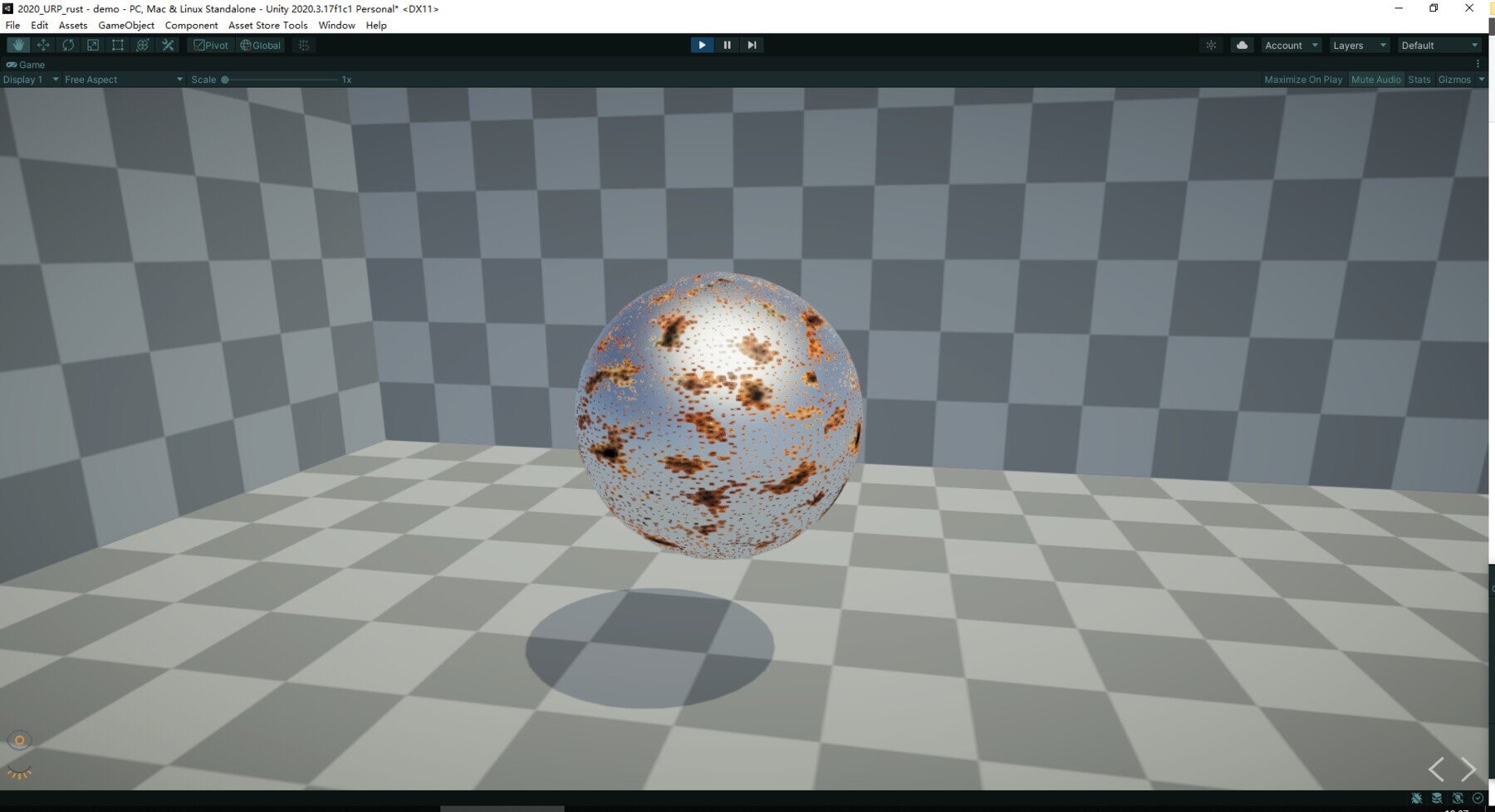Switch to the Game view tab
This screenshot has height=812, width=1495.
[x=25, y=64]
